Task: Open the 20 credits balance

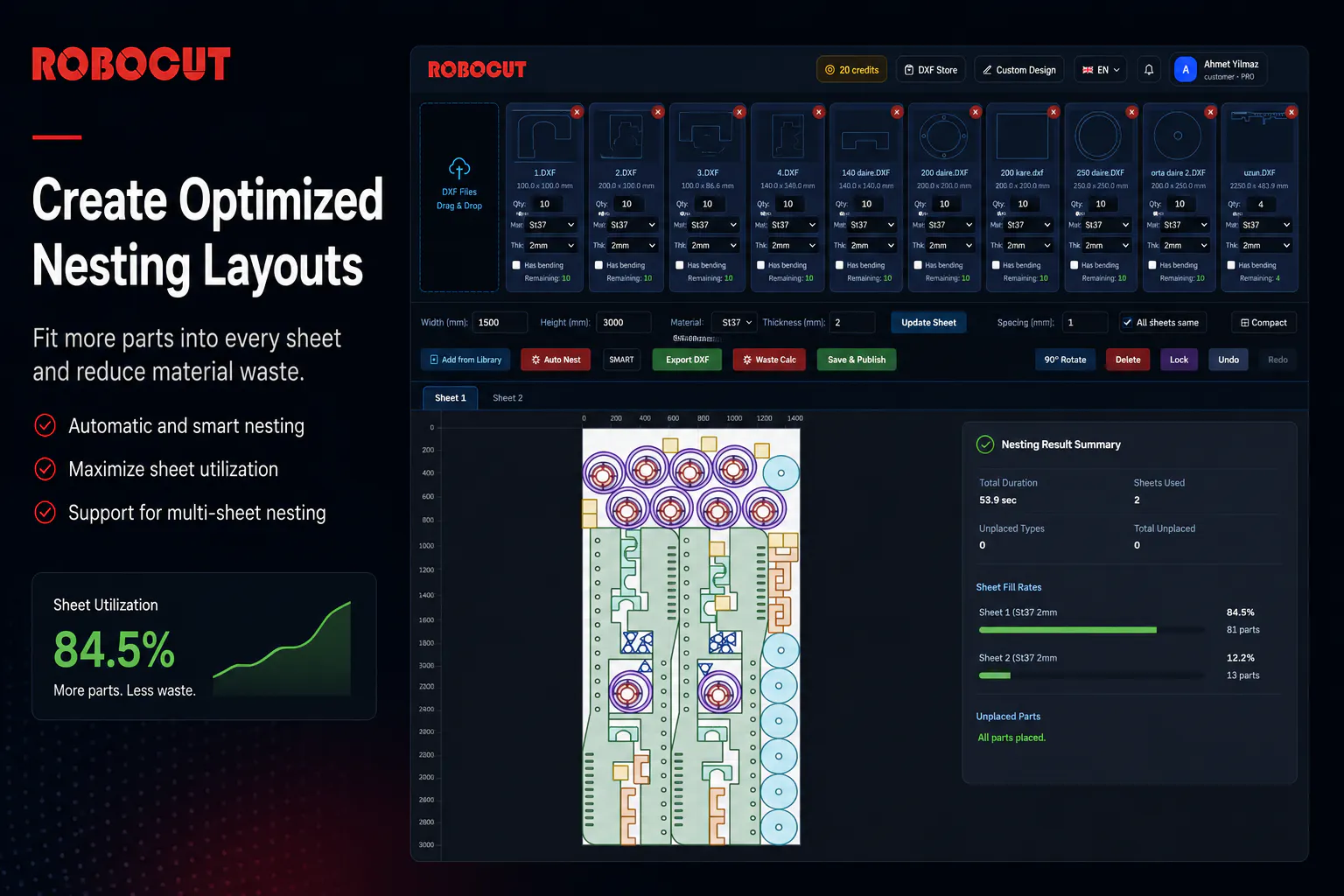Action: [852, 70]
